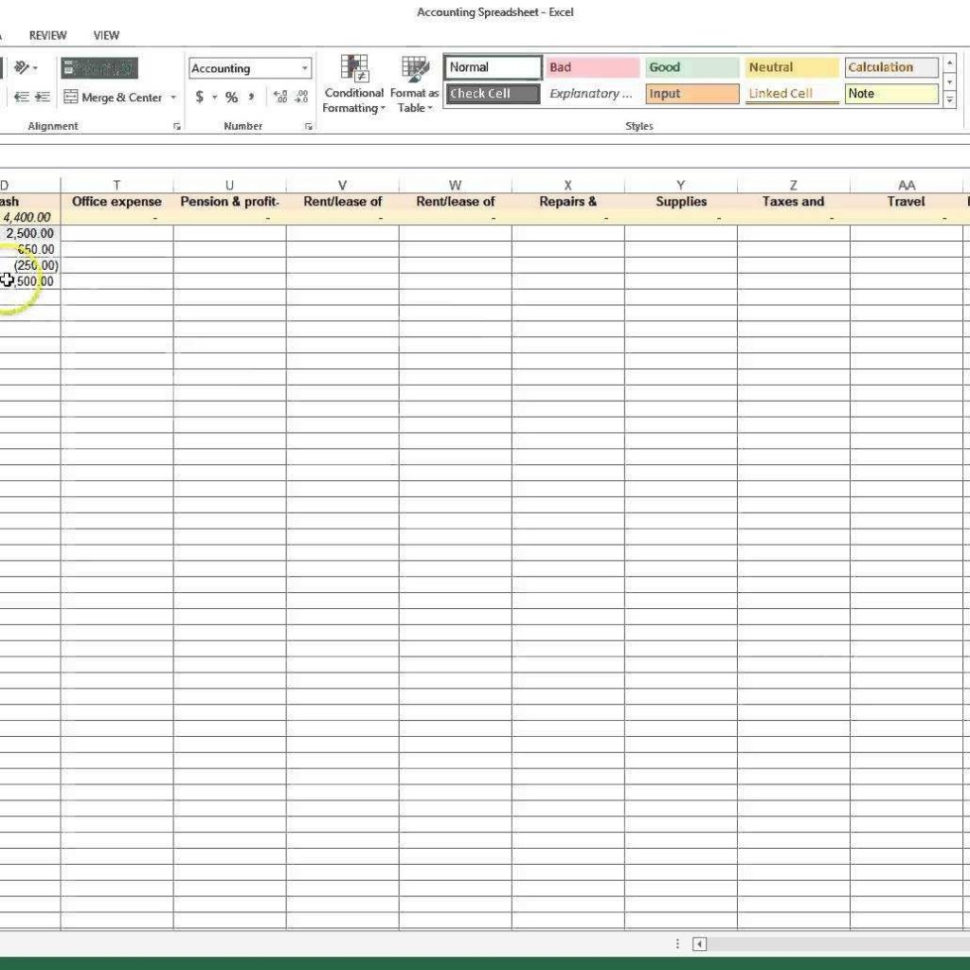The height and width of the screenshot is (970, 970).
Task: Click the Format as Table icon
Action: [413, 72]
